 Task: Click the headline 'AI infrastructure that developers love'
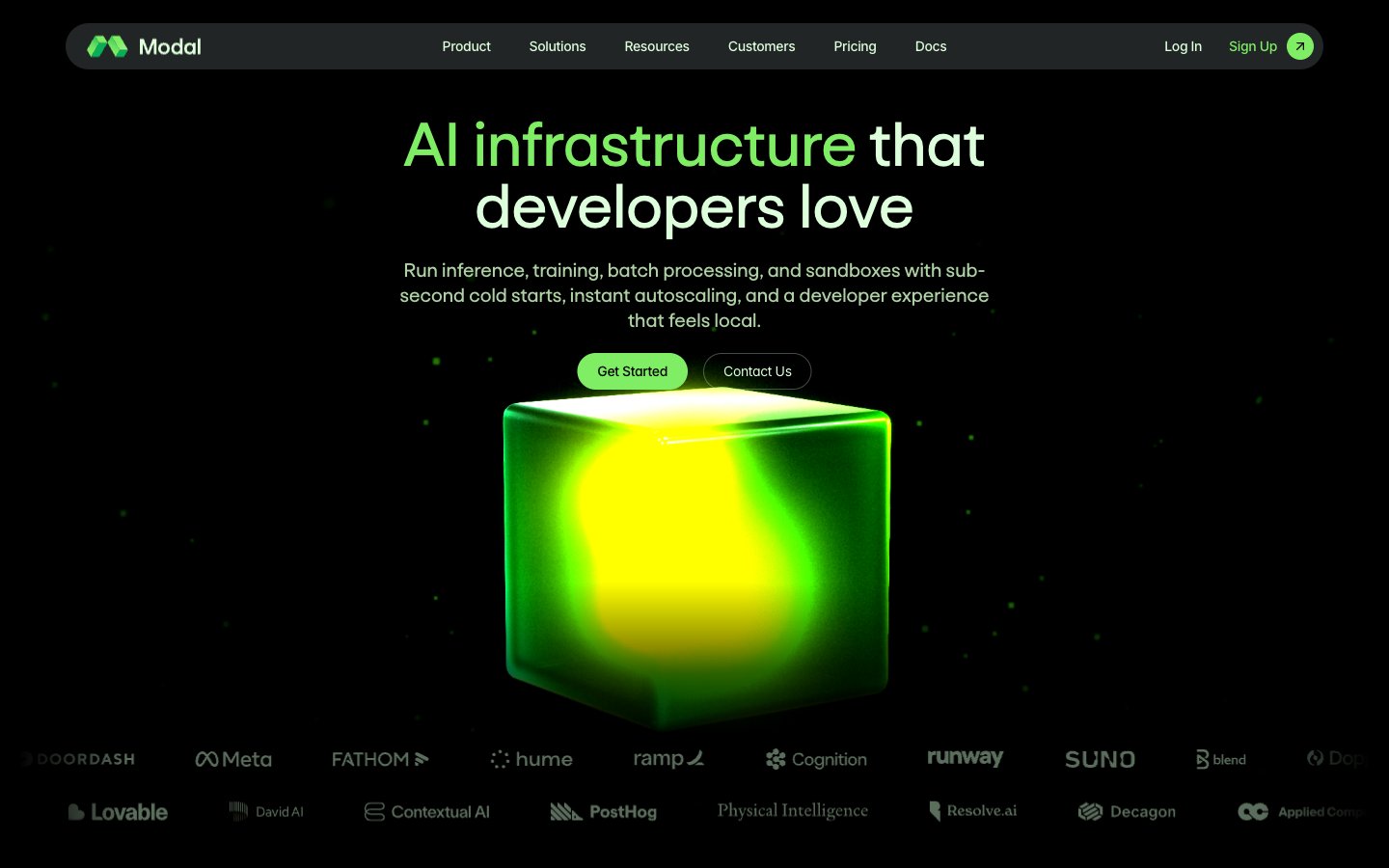coord(694,176)
